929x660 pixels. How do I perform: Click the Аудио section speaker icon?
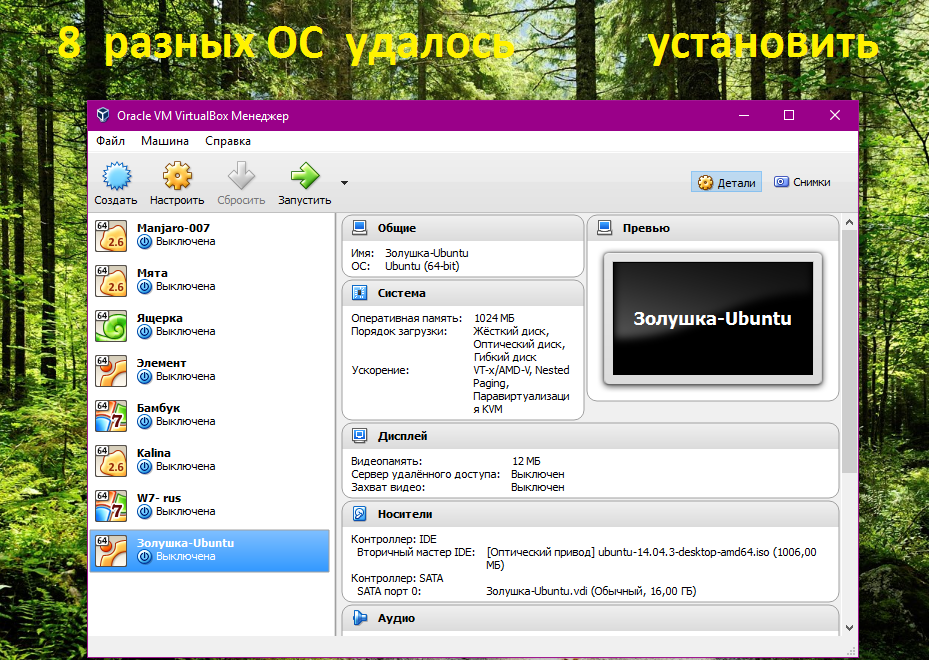pyautogui.click(x=360, y=618)
